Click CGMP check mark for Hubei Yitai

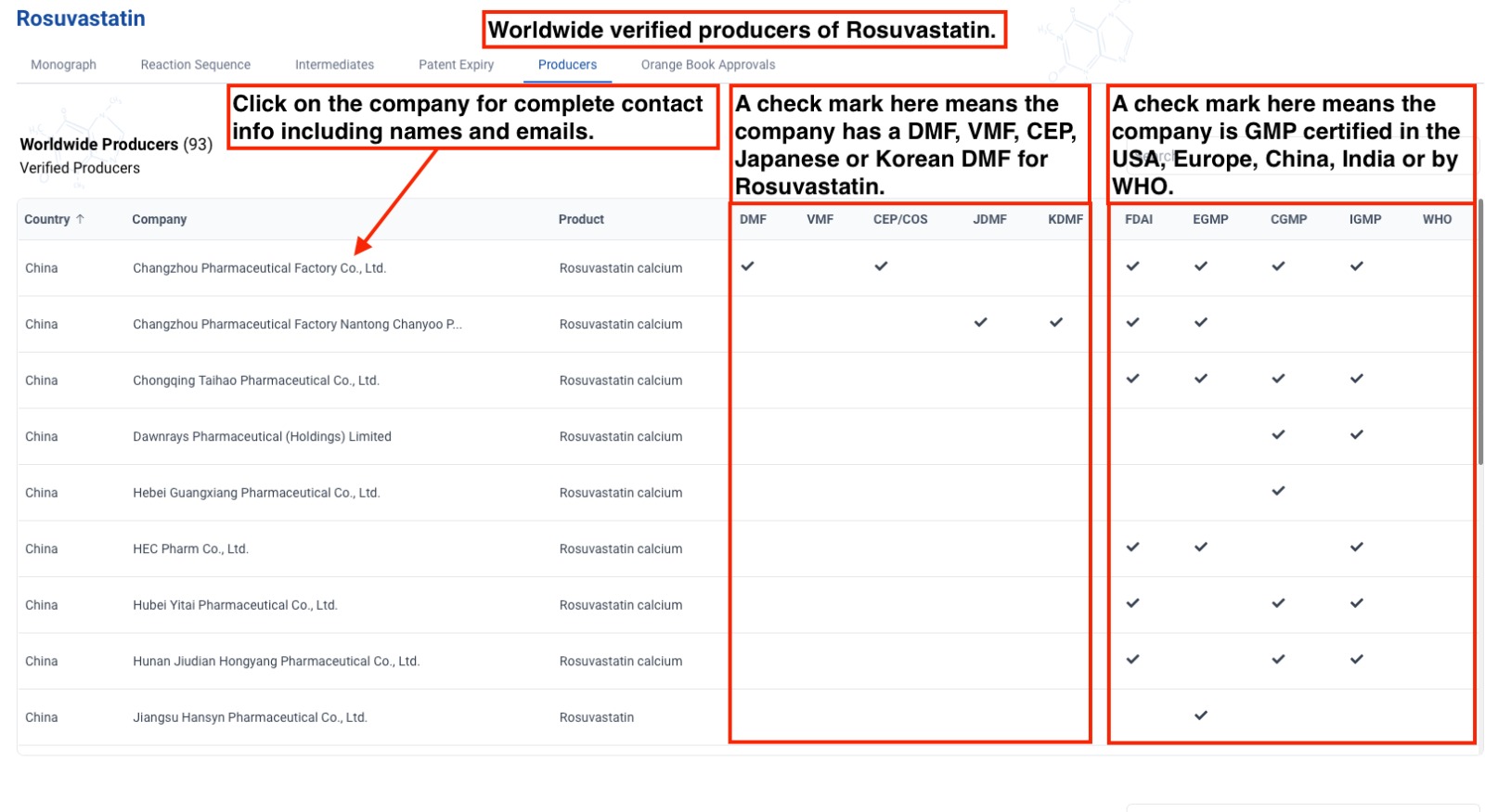(1278, 603)
